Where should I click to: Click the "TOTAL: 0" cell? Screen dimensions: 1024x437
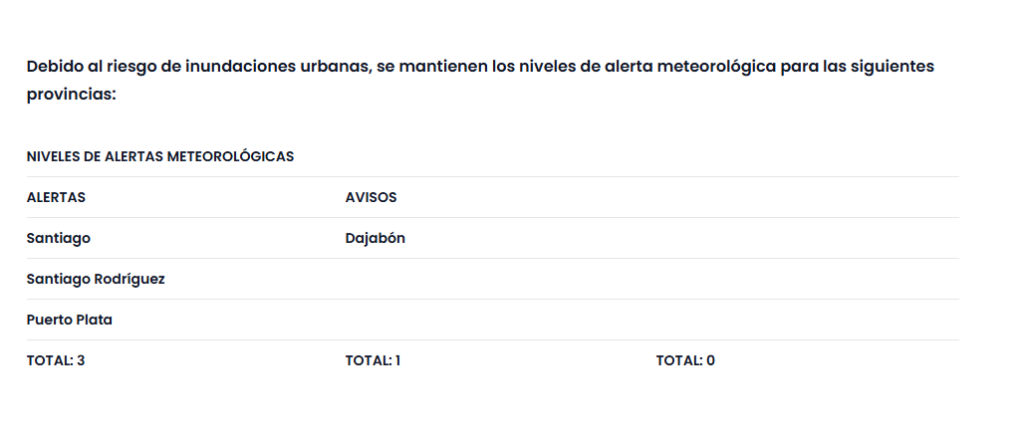point(685,361)
